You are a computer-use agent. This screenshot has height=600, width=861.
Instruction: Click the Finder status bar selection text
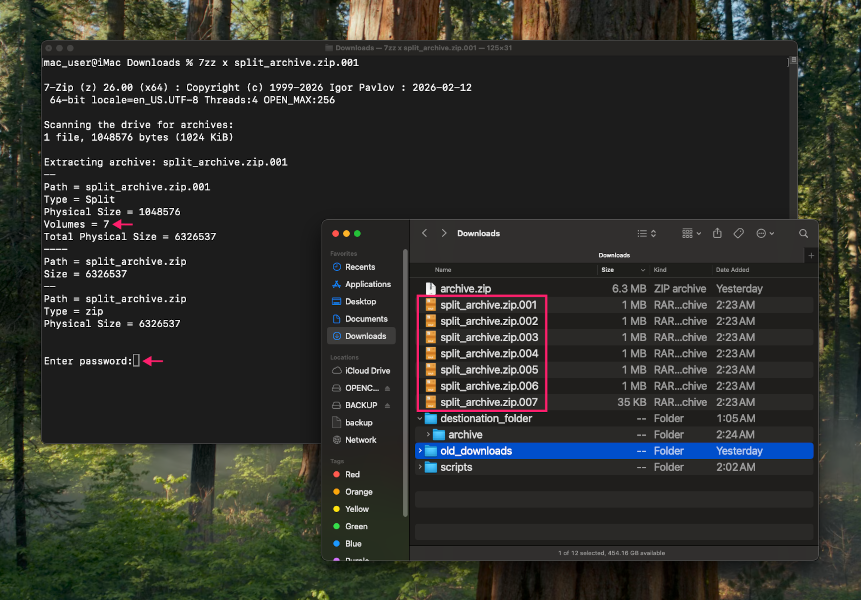(x=611, y=553)
